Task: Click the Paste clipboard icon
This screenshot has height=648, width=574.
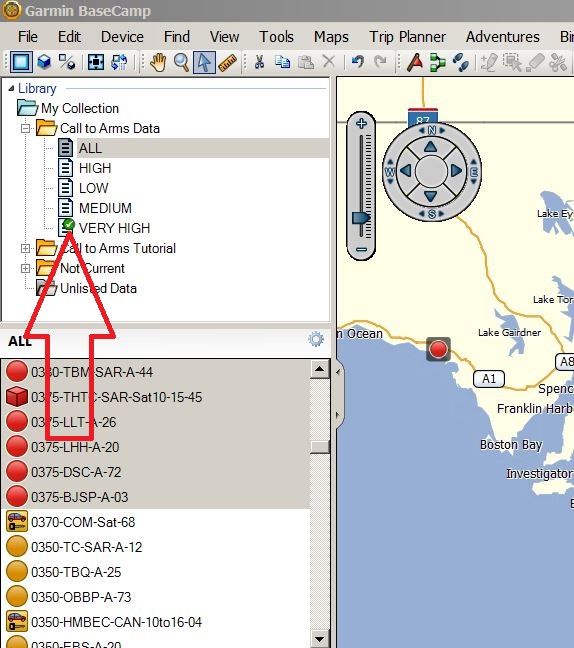Action: click(306, 62)
